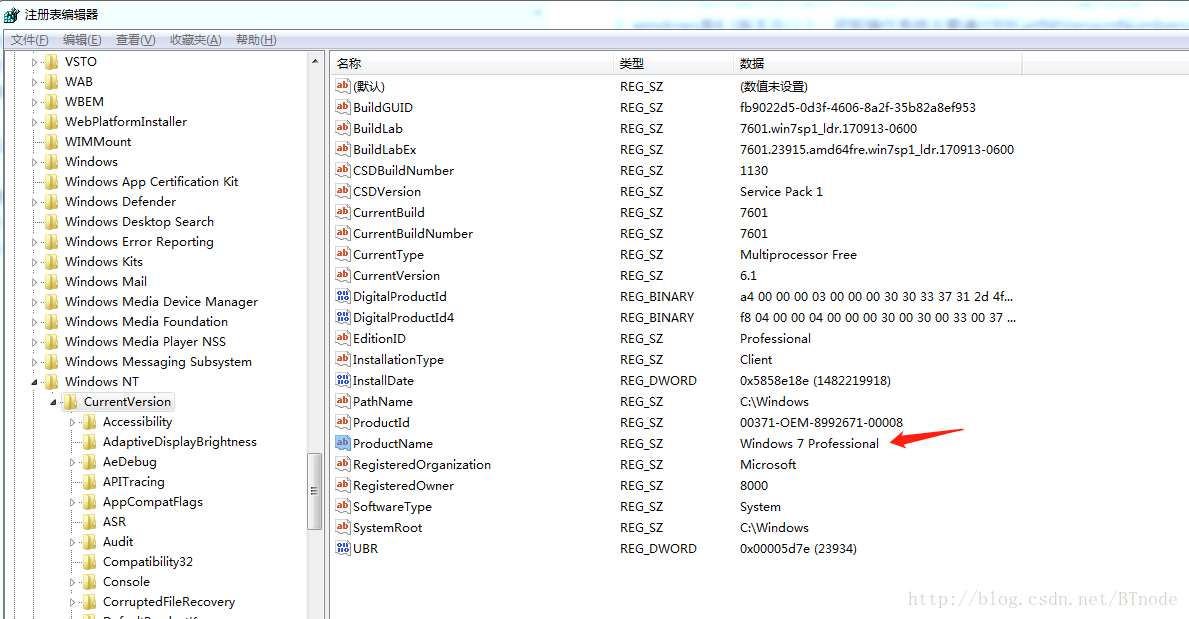Click the UBR DWORD icon
1189x619 pixels.
[343, 548]
